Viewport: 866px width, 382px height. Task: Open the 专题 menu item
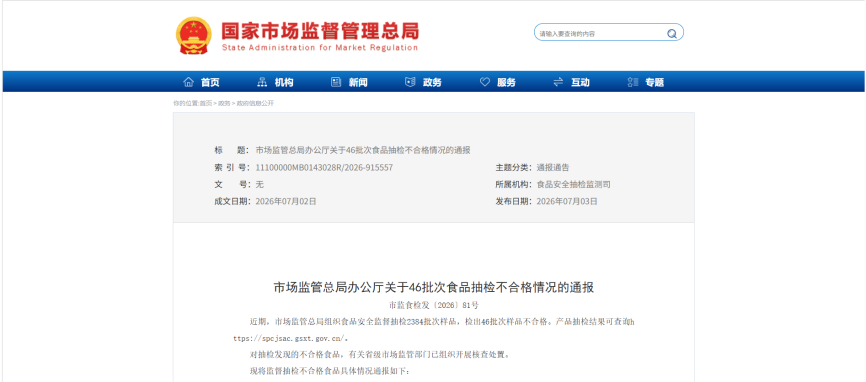(x=654, y=82)
